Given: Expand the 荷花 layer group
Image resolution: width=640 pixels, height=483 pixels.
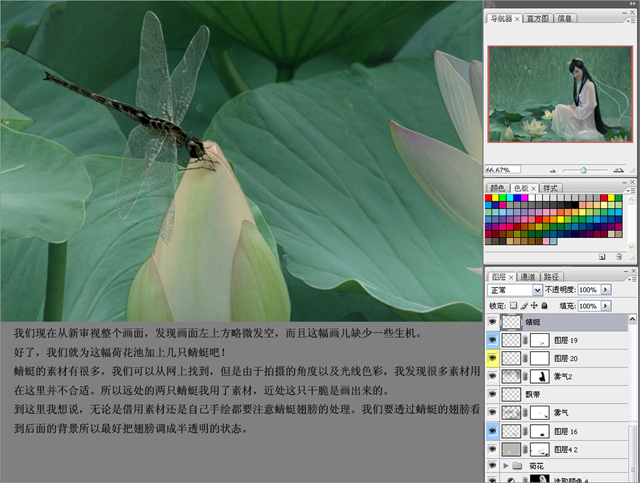Looking at the screenshot, I should [x=506, y=465].
